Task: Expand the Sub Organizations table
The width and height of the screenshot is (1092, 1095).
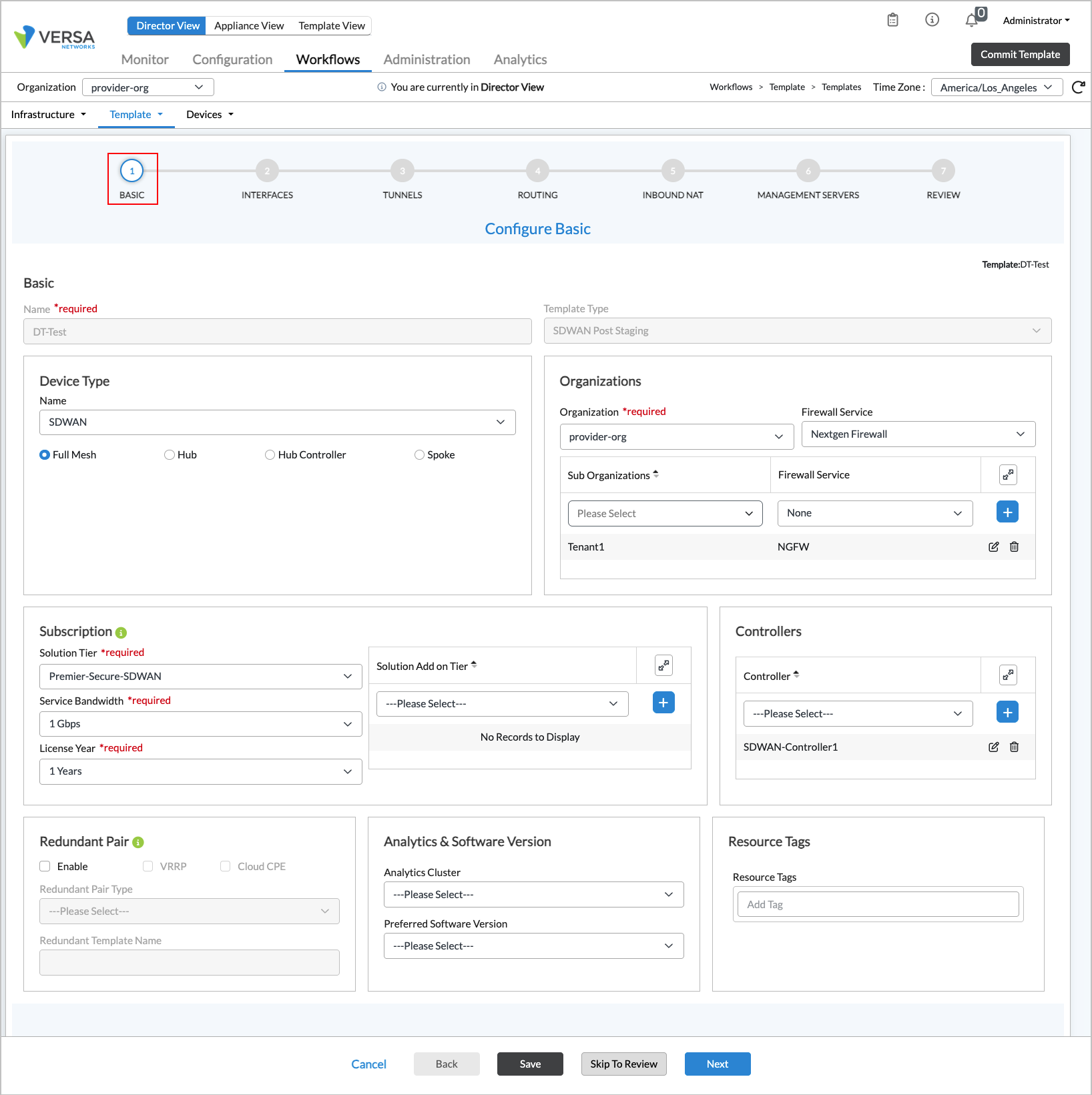Action: [1008, 475]
